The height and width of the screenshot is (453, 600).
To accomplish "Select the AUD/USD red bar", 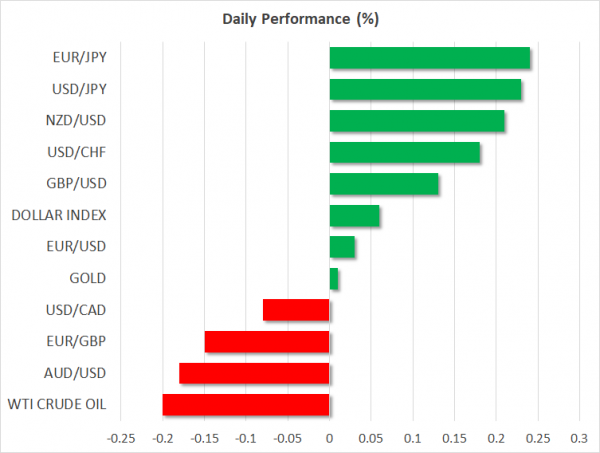I will (x=254, y=373).
